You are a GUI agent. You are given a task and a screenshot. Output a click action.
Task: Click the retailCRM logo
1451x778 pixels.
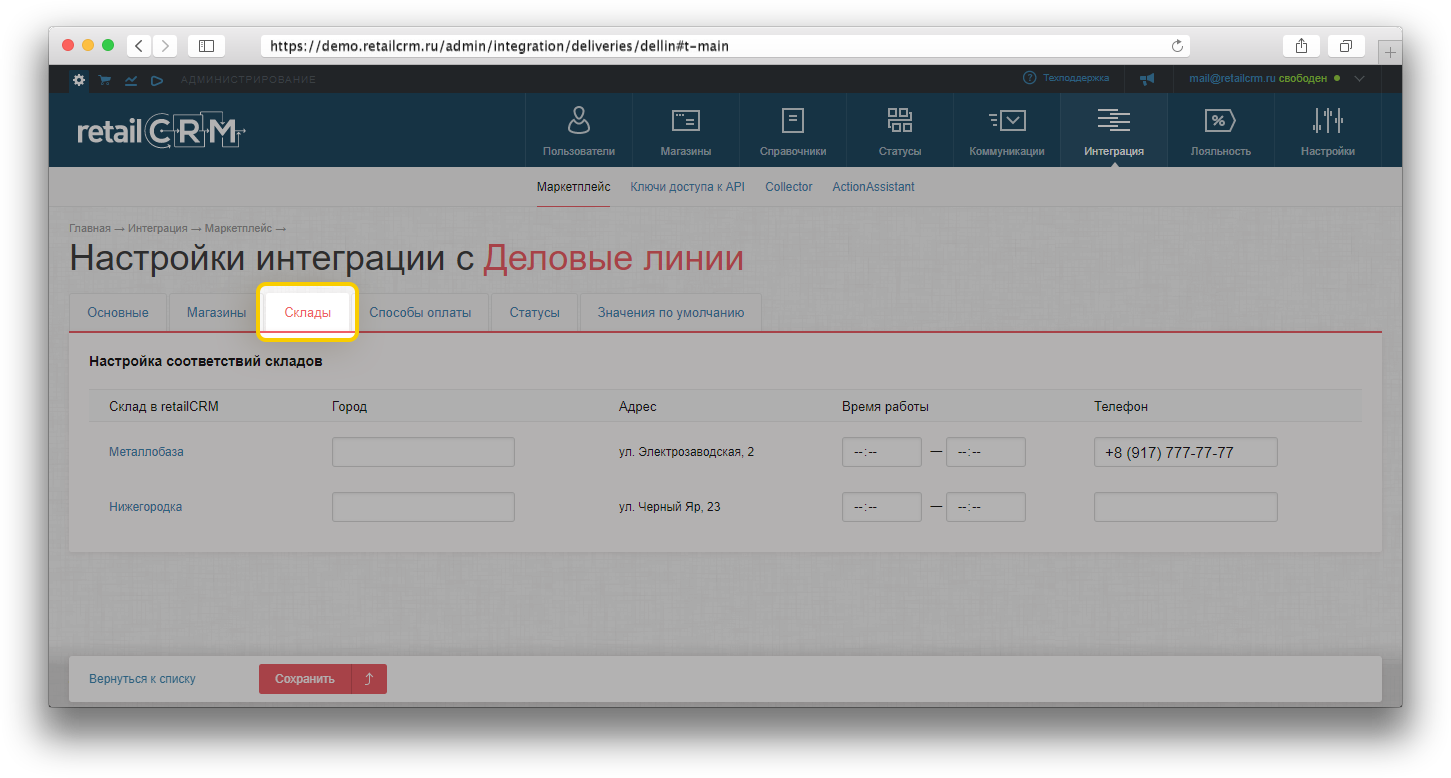(161, 131)
